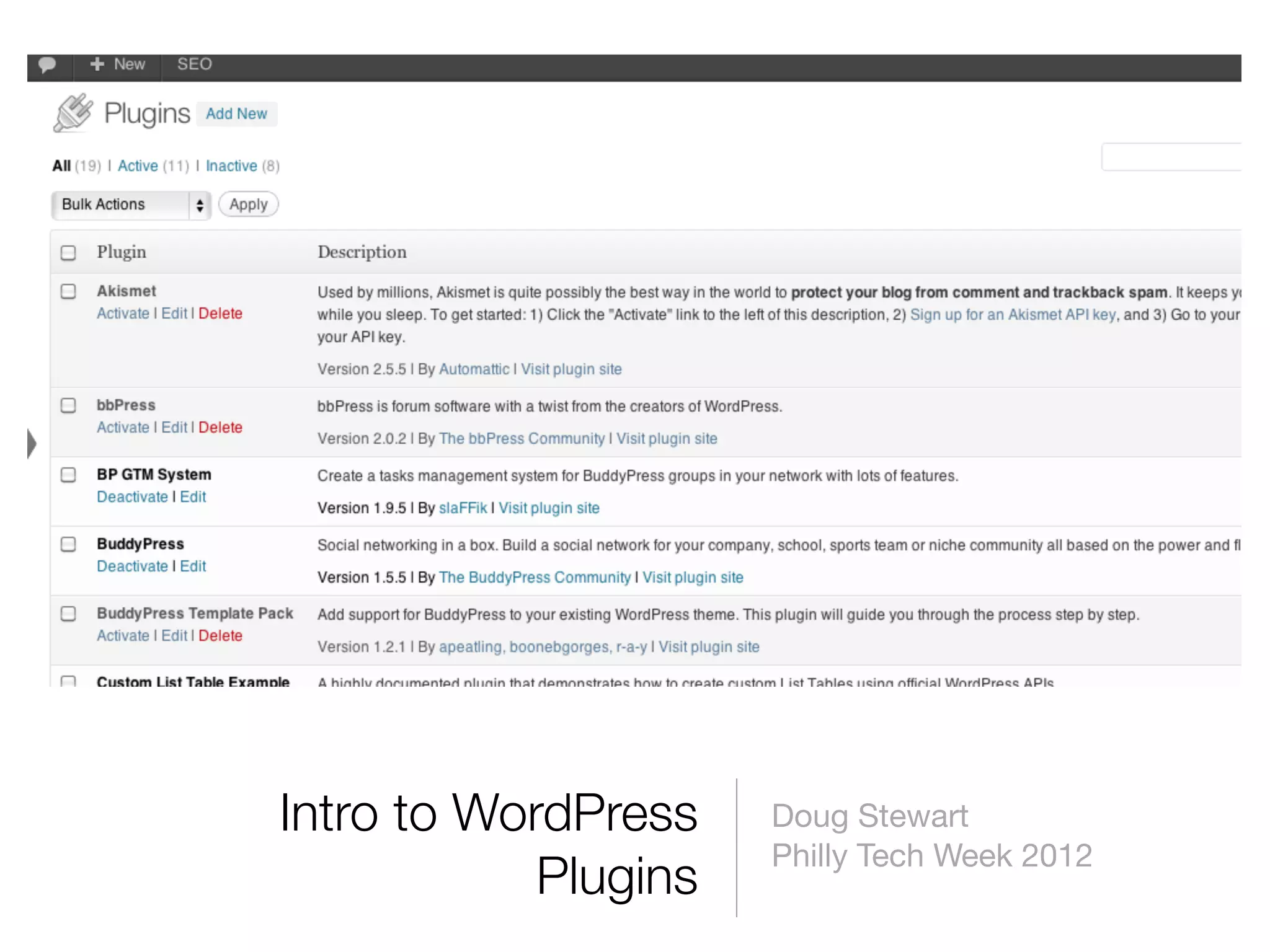The width and height of the screenshot is (1270, 952).
Task: Expand the collapsed sidebar arrow
Action: click(x=32, y=443)
